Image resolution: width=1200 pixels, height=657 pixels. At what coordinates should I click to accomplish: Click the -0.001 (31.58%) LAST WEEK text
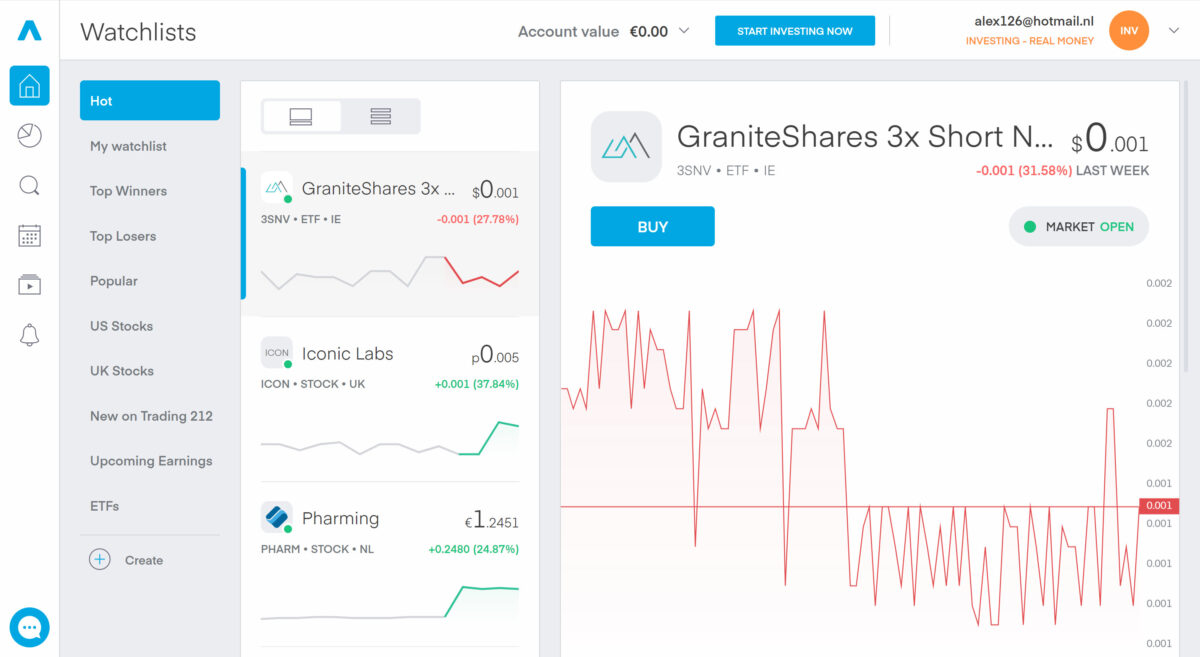coord(1062,171)
